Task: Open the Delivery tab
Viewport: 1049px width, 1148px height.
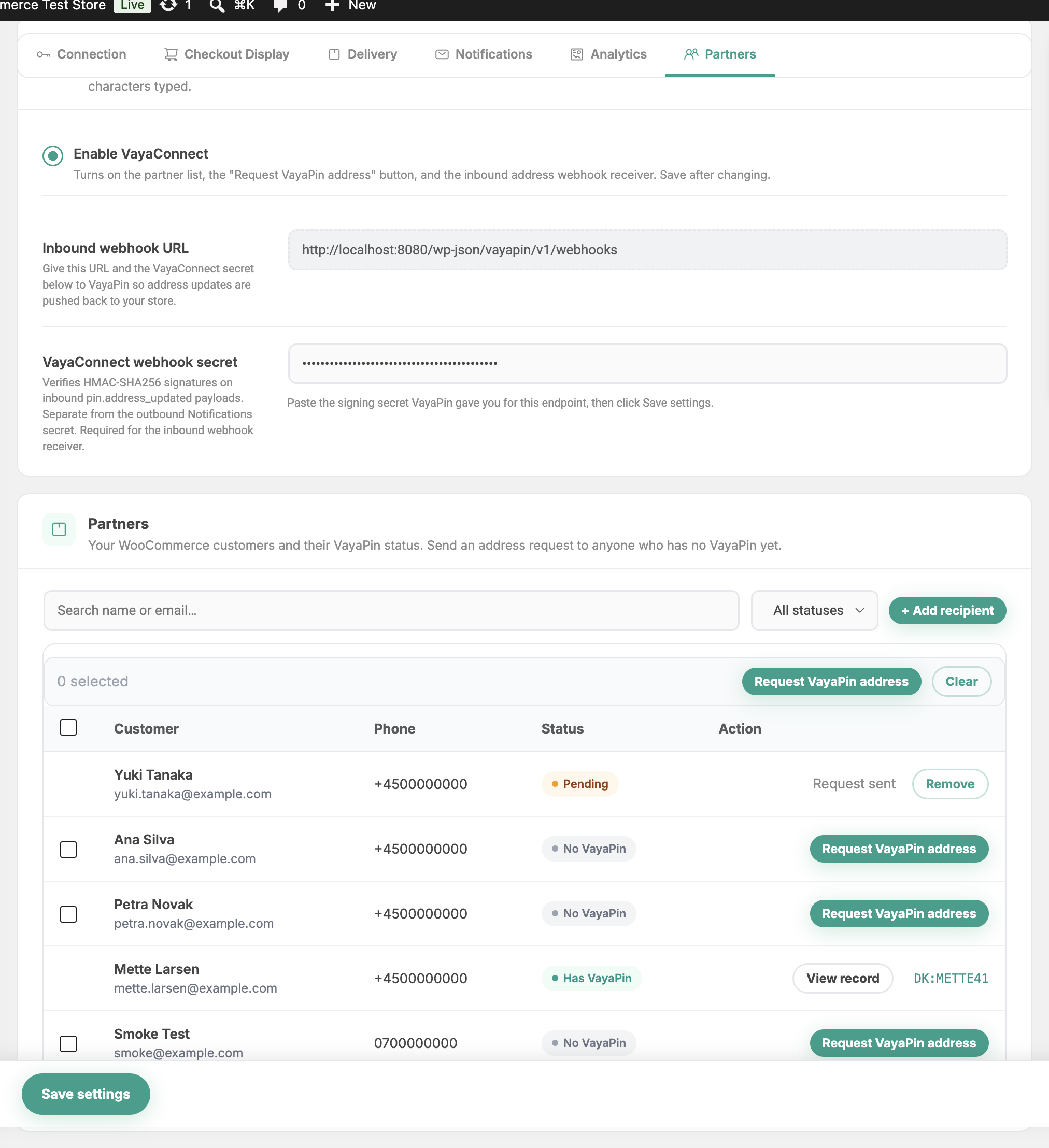Action: tap(362, 55)
